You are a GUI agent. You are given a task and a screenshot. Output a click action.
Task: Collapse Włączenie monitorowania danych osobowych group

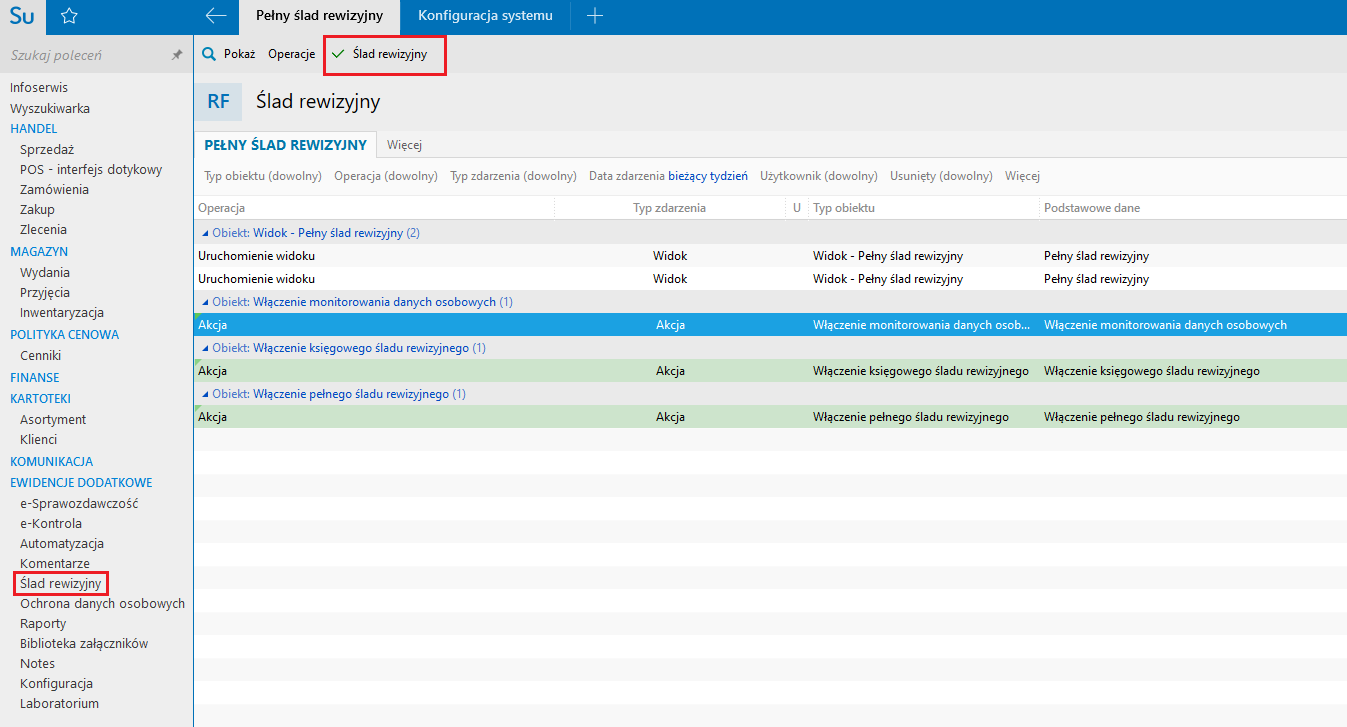206,302
